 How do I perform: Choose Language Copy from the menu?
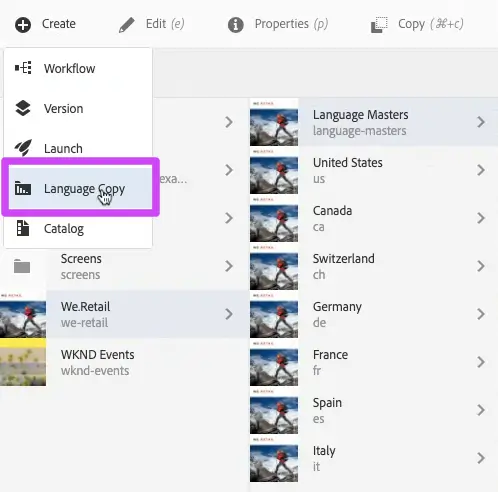click(80, 189)
